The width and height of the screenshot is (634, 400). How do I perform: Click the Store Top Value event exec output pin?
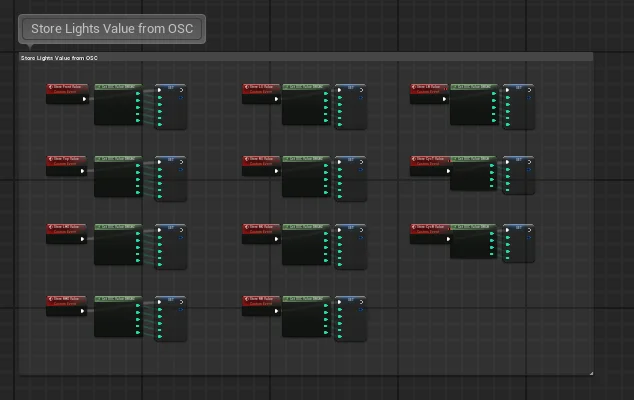click(82, 171)
